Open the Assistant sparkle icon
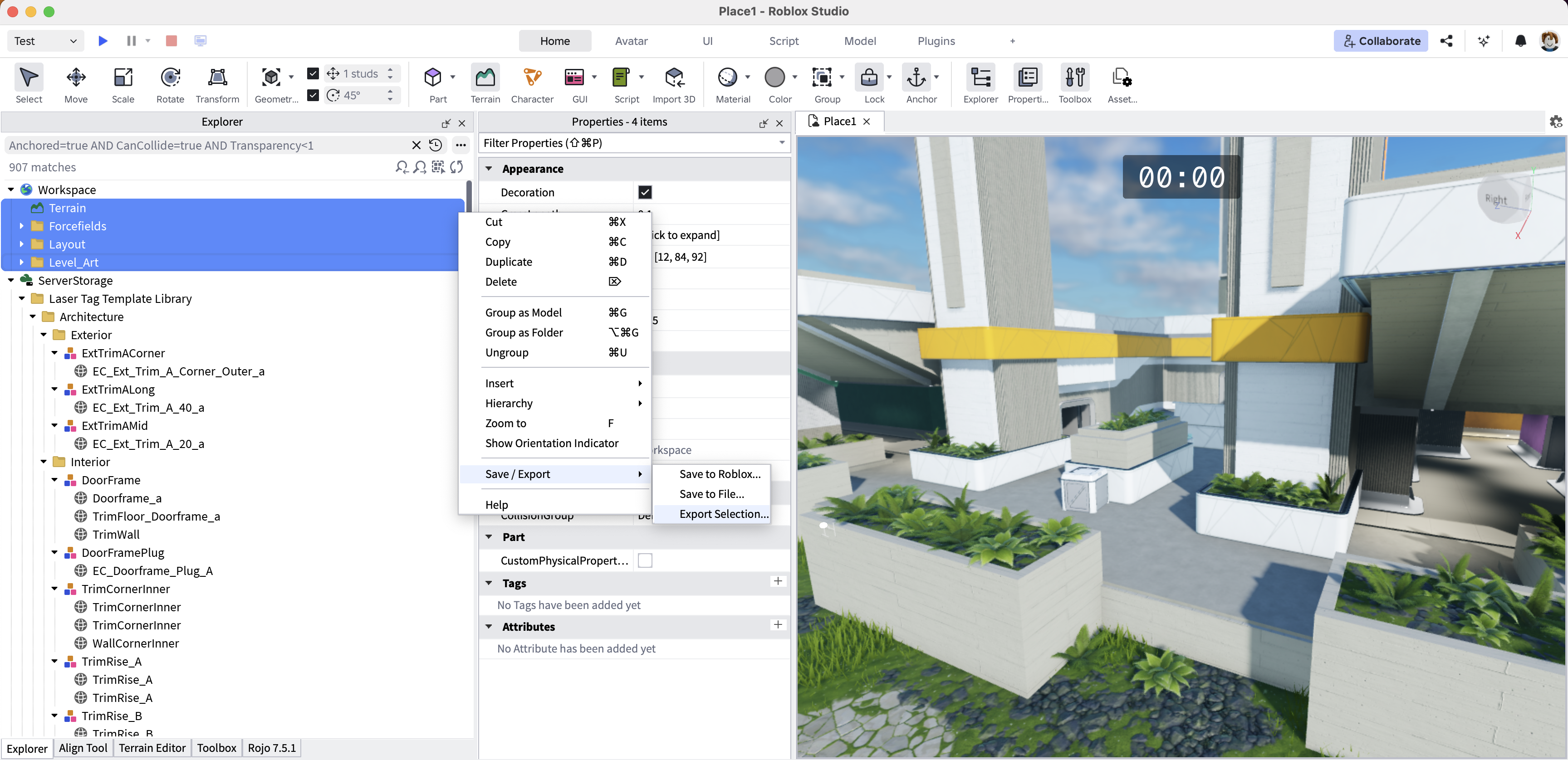Image resolution: width=1568 pixels, height=760 pixels. pyautogui.click(x=1484, y=41)
